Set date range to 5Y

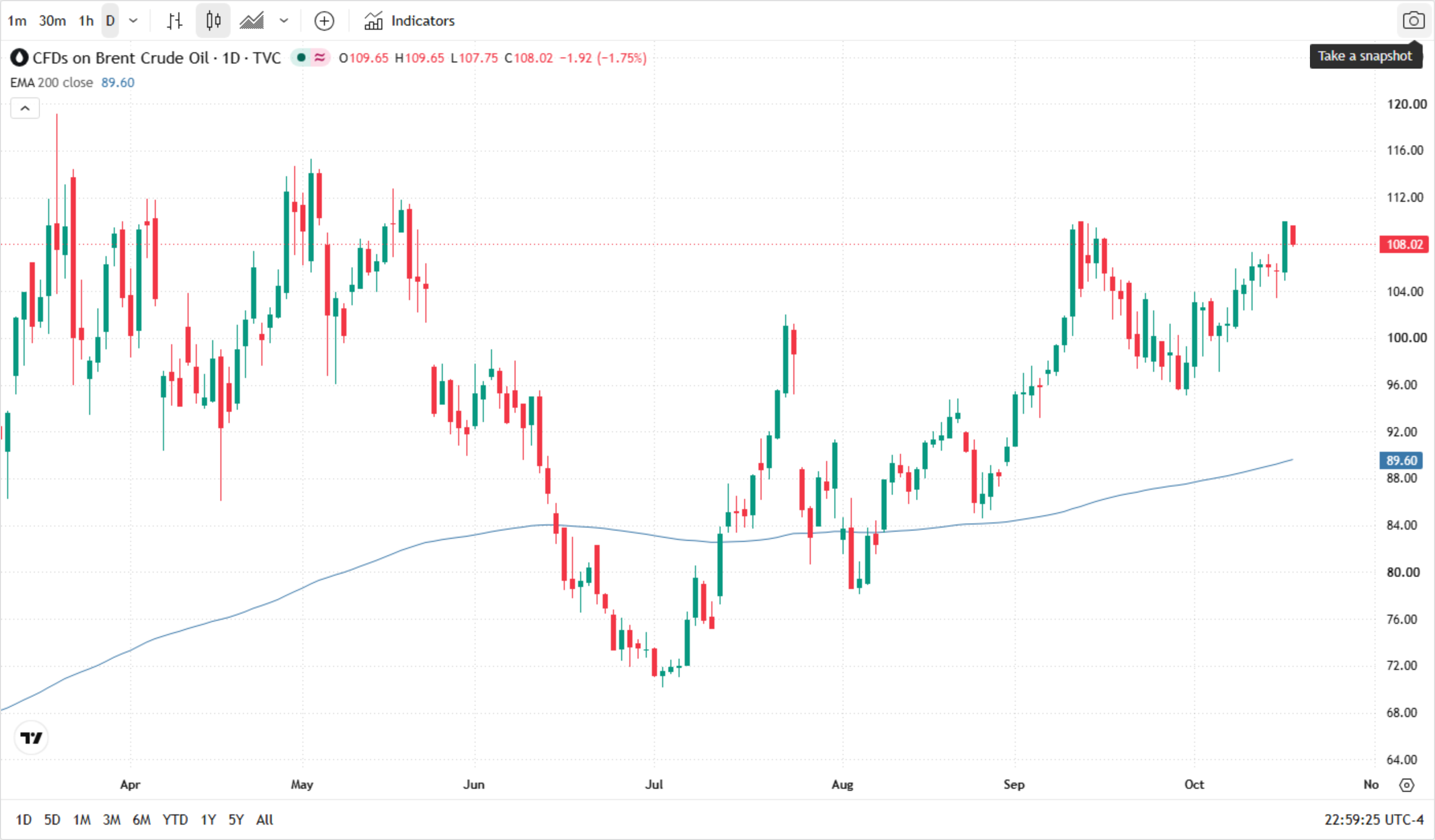(236, 820)
